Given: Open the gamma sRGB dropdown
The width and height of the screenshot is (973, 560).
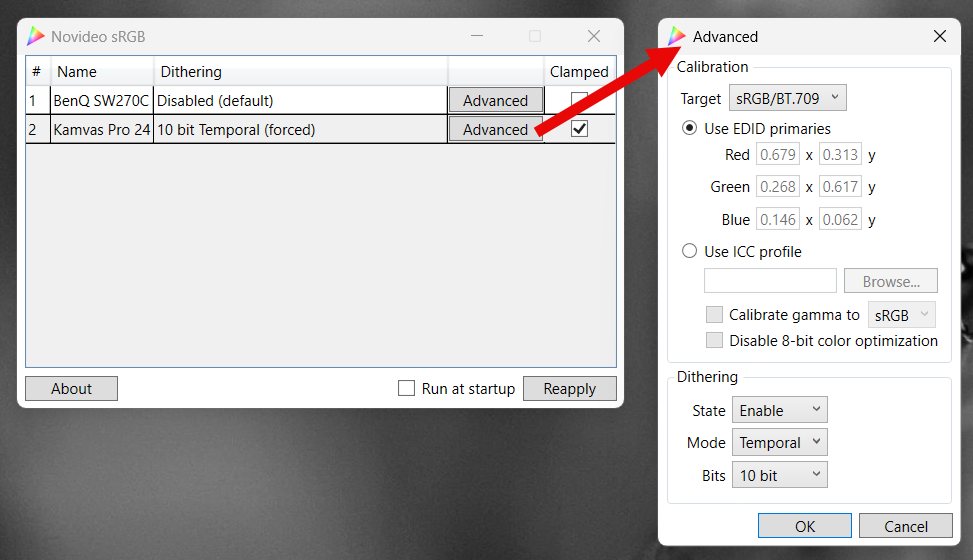Looking at the screenshot, I should click(902, 315).
